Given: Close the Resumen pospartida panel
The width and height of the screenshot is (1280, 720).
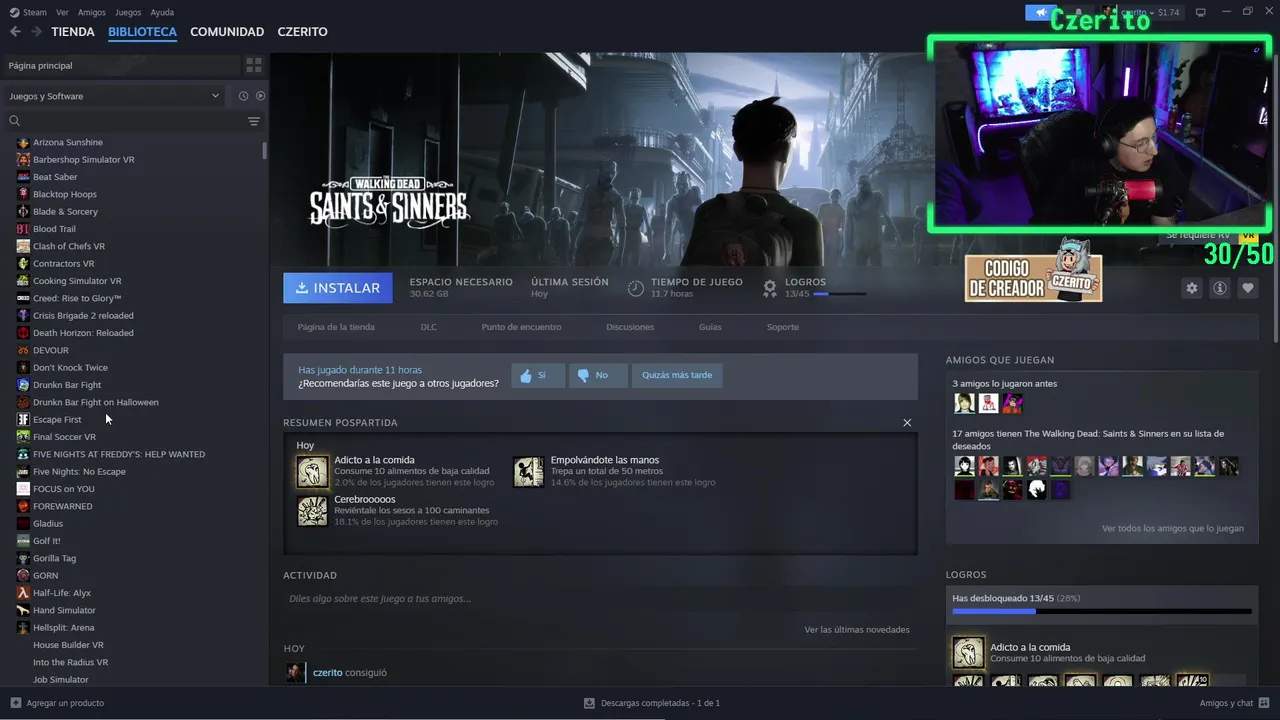Looking at the screenshot, I should [x=907, y=423].
